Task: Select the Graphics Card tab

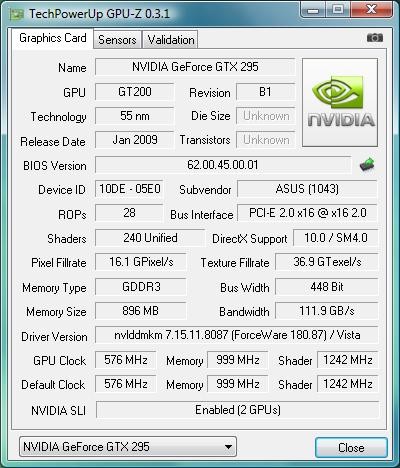Action: point(53,38)
